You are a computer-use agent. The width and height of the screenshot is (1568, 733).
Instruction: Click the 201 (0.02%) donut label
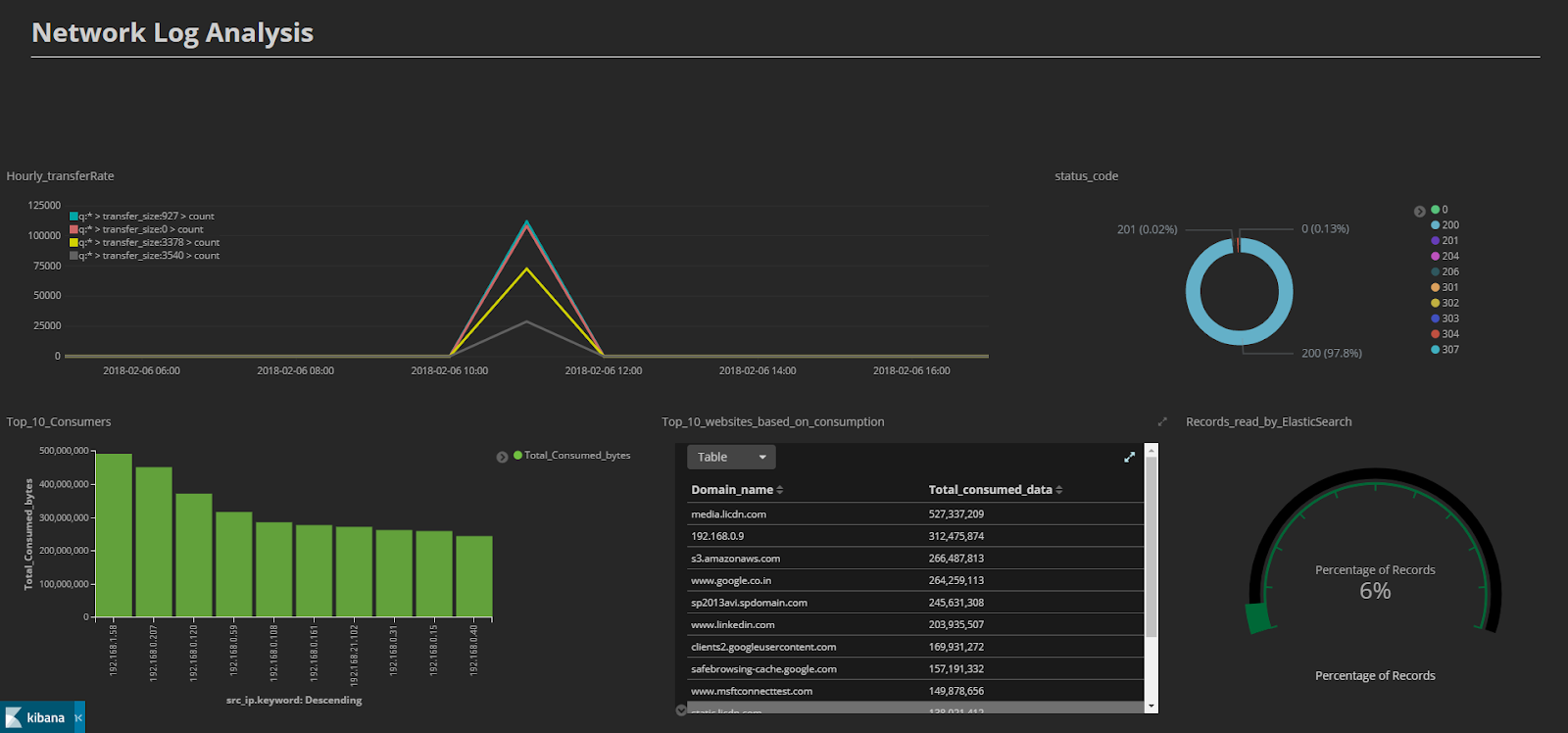point(1148,229)
